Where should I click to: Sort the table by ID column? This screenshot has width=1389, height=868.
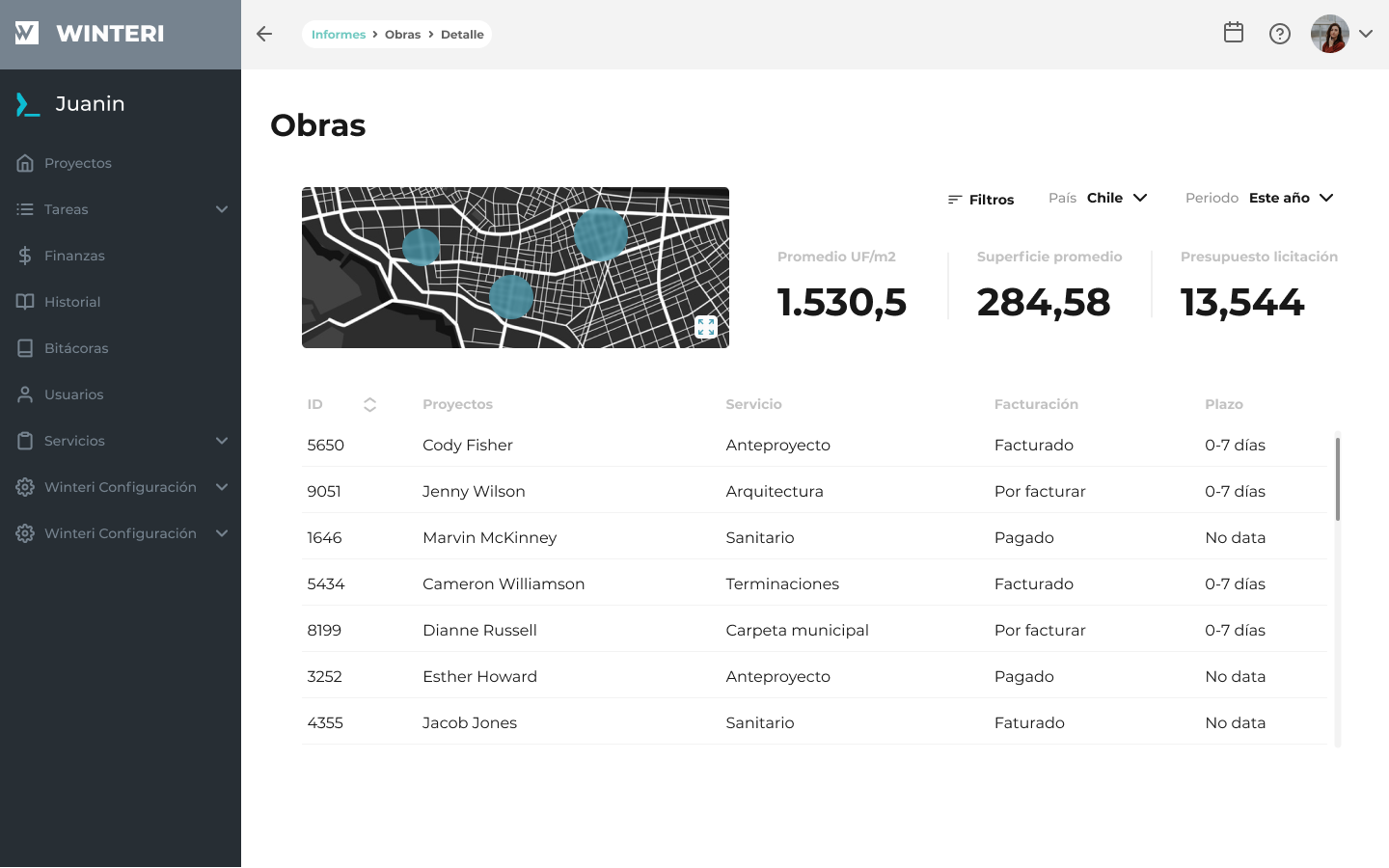[x=369, y=405]
